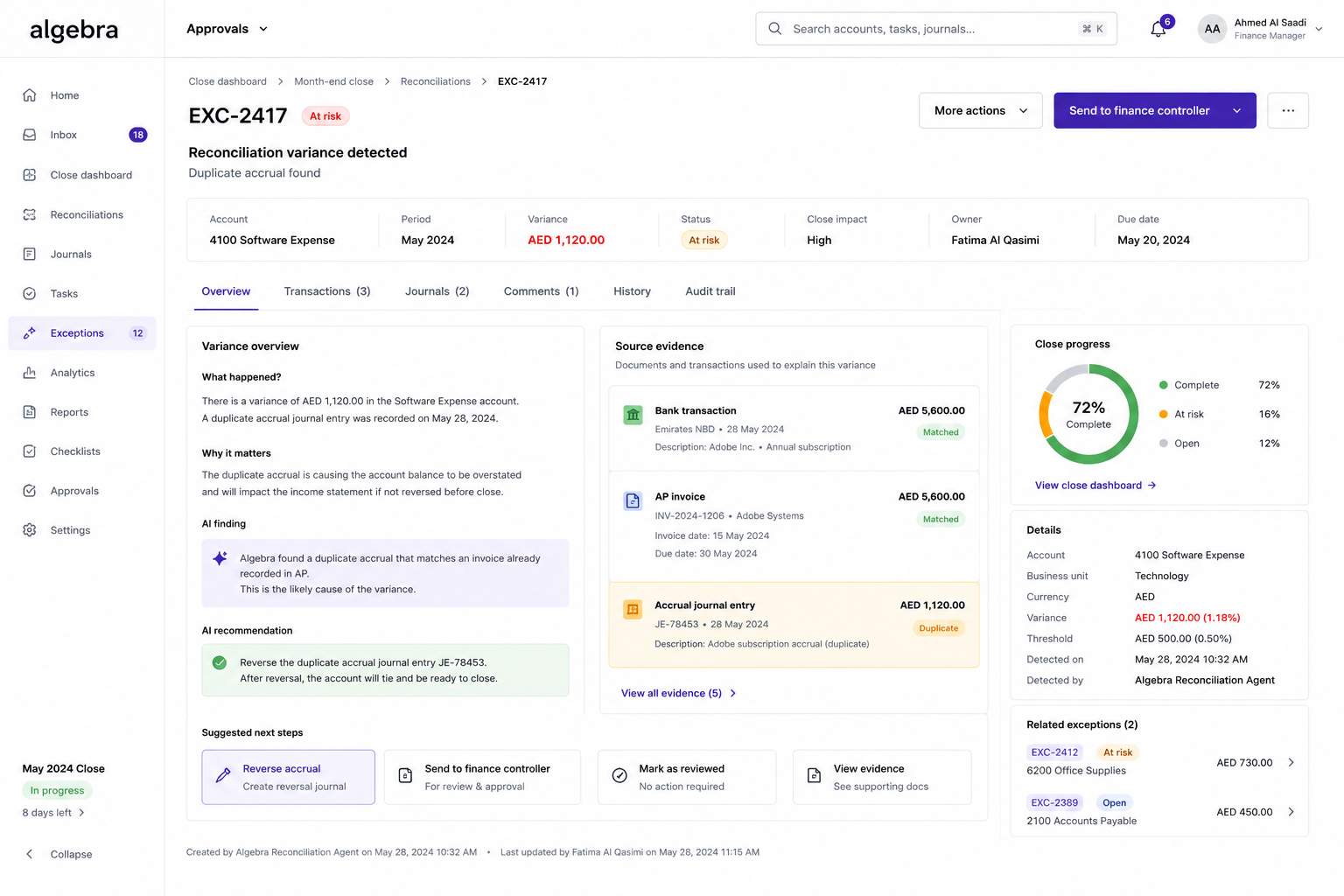The height and width of the screenshot is (896, 1344).
Task: Click the Collapse sidebar arrow icon
Action: click(30, 854)
